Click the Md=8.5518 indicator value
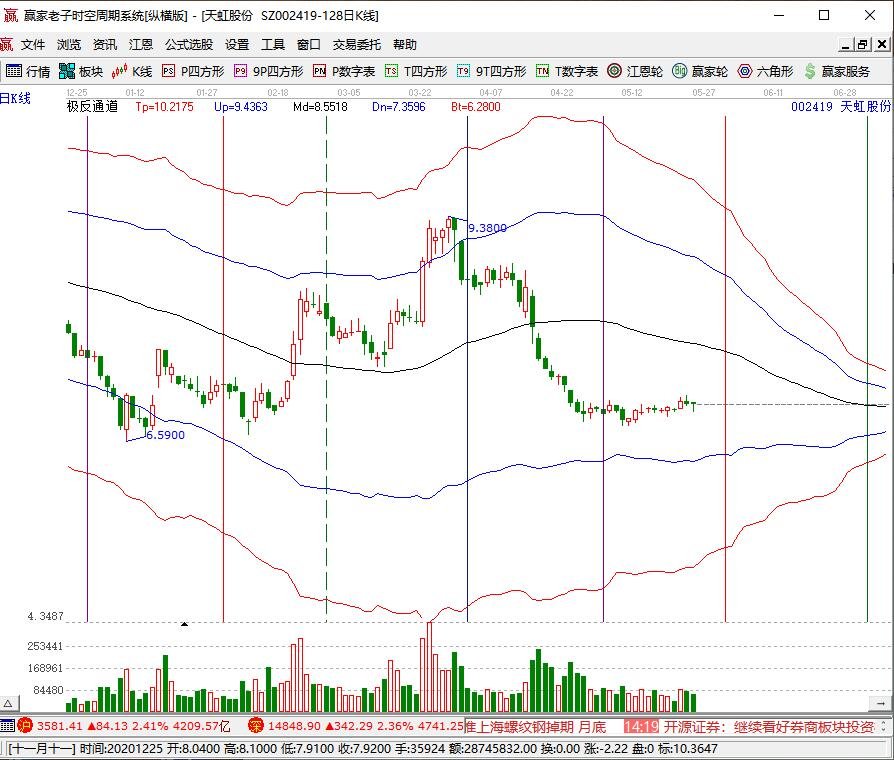This screenshot has height=760, width=894. (320, 107)
